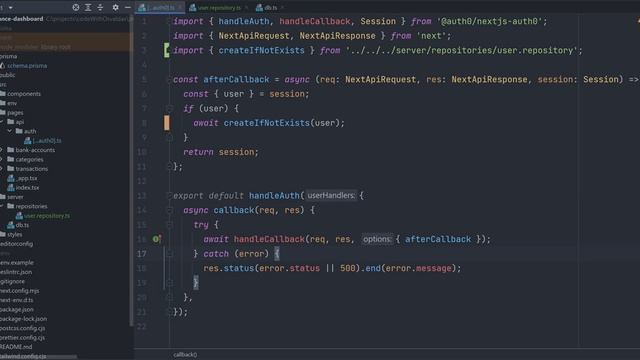Fold the afterCallback function at line 5
640x360 pixels.
169,79
